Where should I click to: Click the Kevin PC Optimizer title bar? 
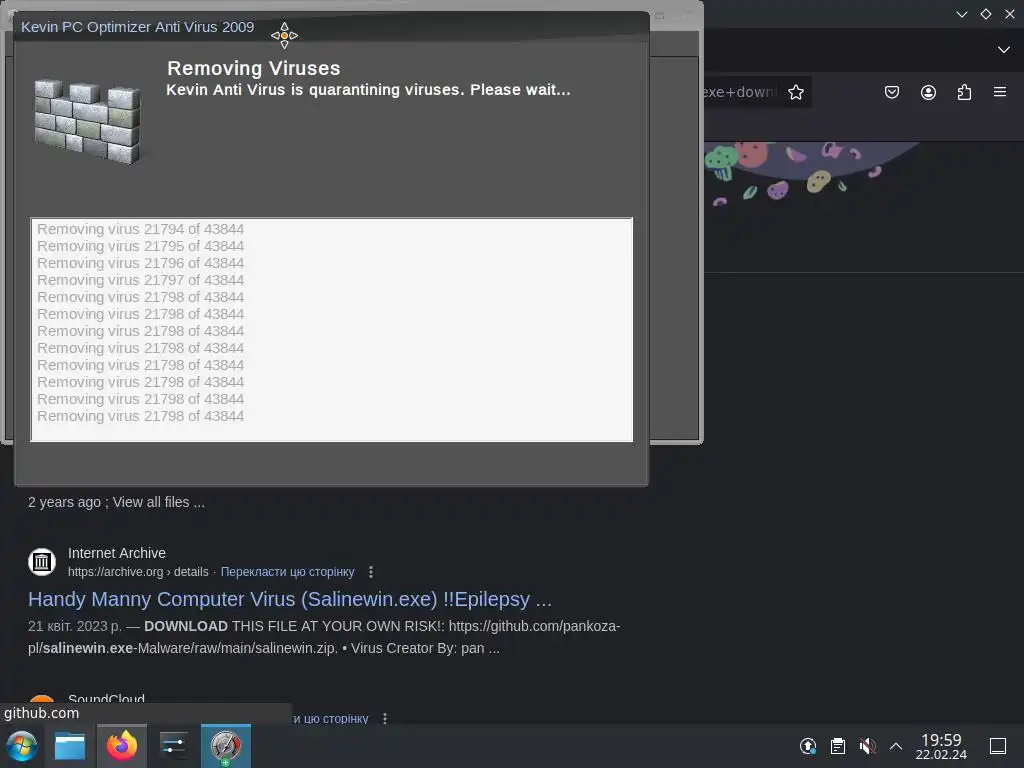[x=332, y=27]
